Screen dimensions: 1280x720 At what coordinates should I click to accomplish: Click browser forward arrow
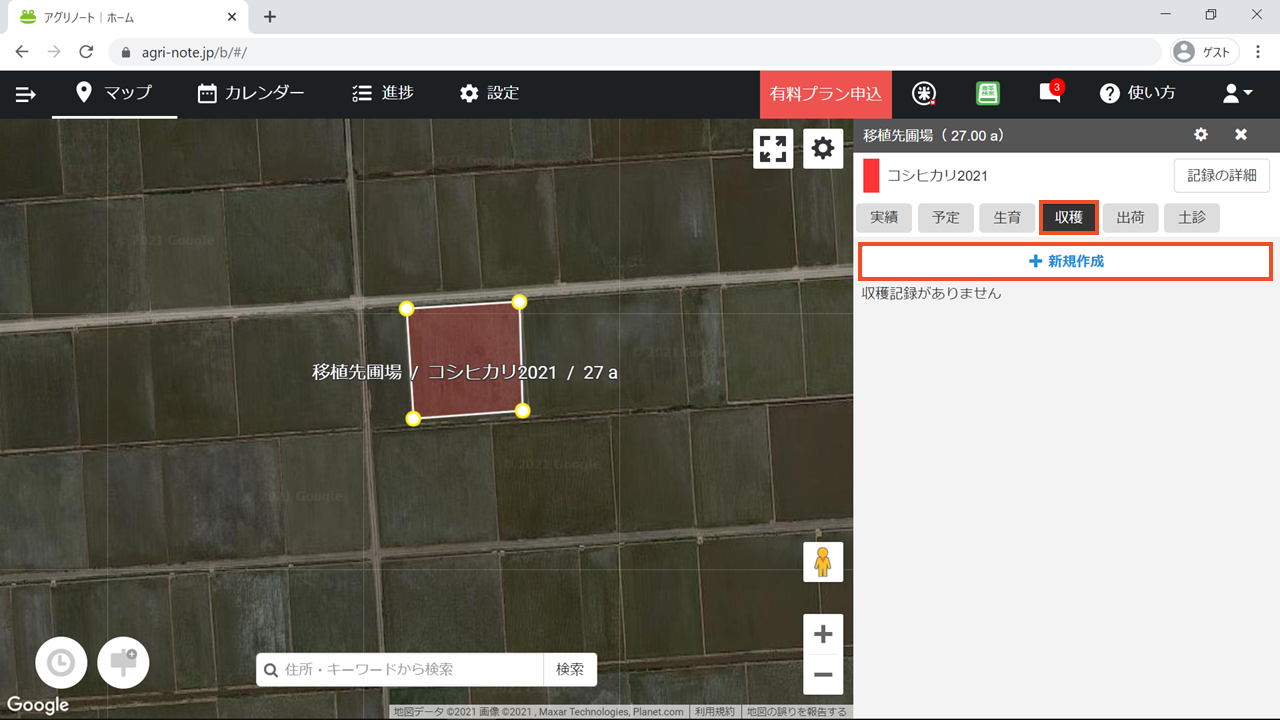point(54,51)
